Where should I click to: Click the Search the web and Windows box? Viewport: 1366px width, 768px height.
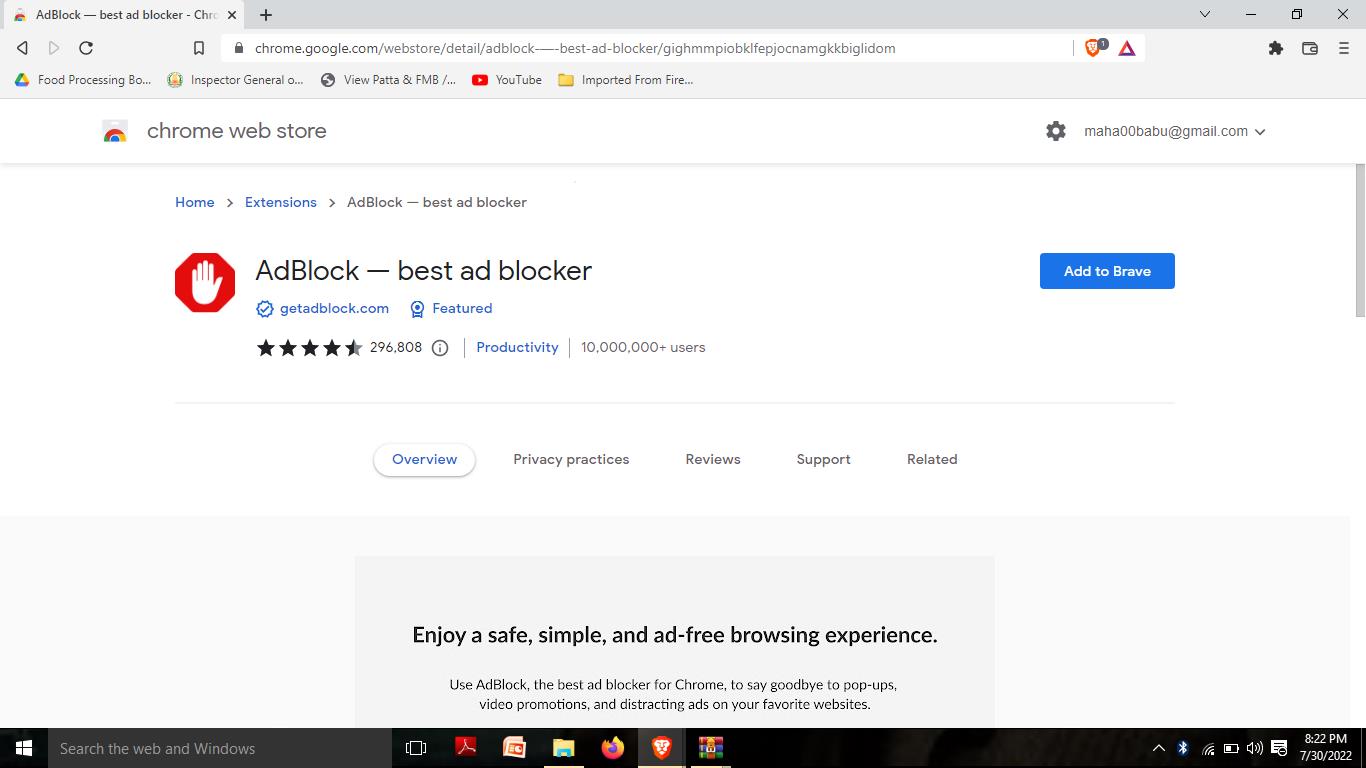pyautogui.click(x=220, y=748)
